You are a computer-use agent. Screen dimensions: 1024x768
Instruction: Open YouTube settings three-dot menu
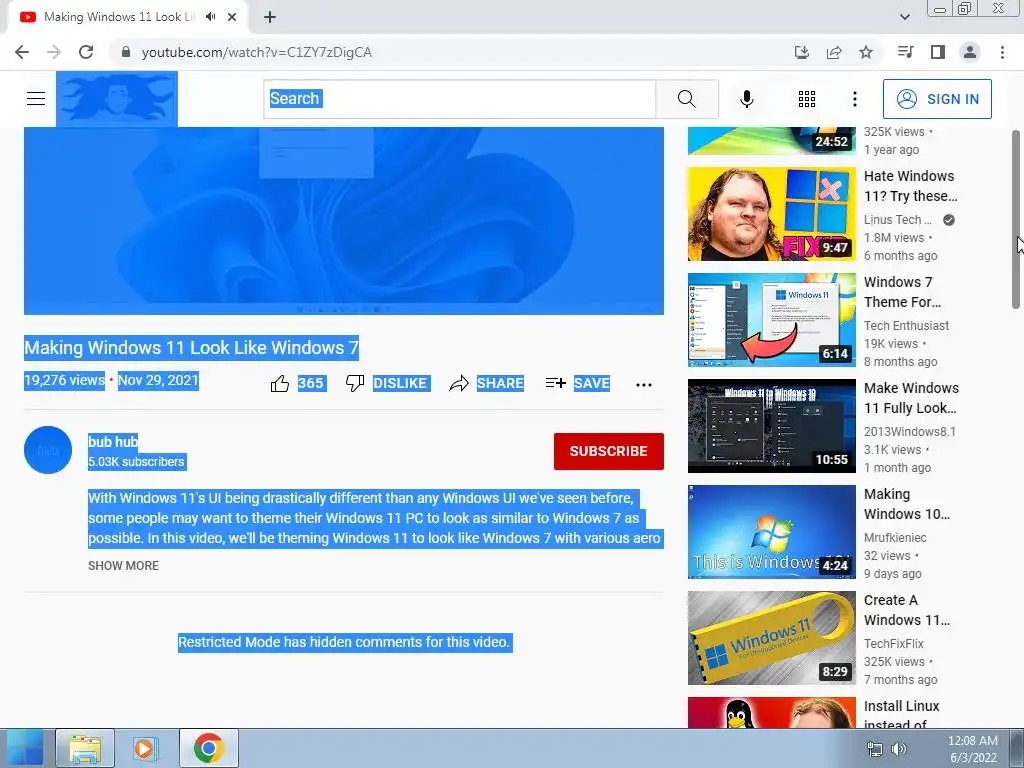click(854, 99)
